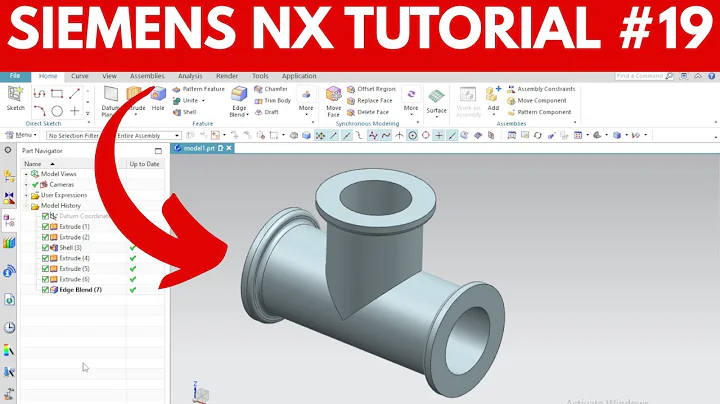Click the Trim Body button
The height and width of the screenshot is (404, 720).
[x=273, y=101]
